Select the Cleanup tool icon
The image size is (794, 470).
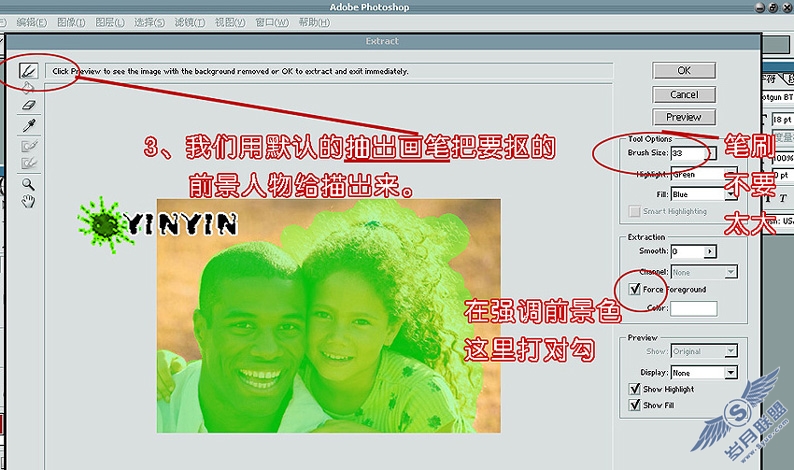(x=29, y=146)
